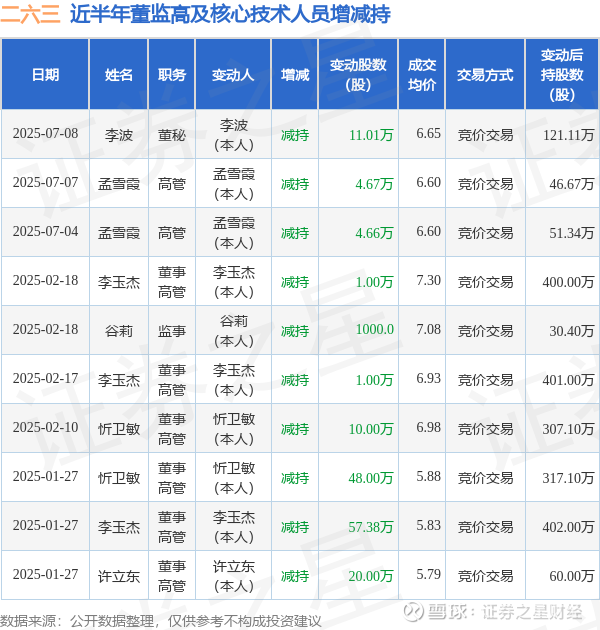Select share change value 4.66万
The image size is (600, 630).
374,233
